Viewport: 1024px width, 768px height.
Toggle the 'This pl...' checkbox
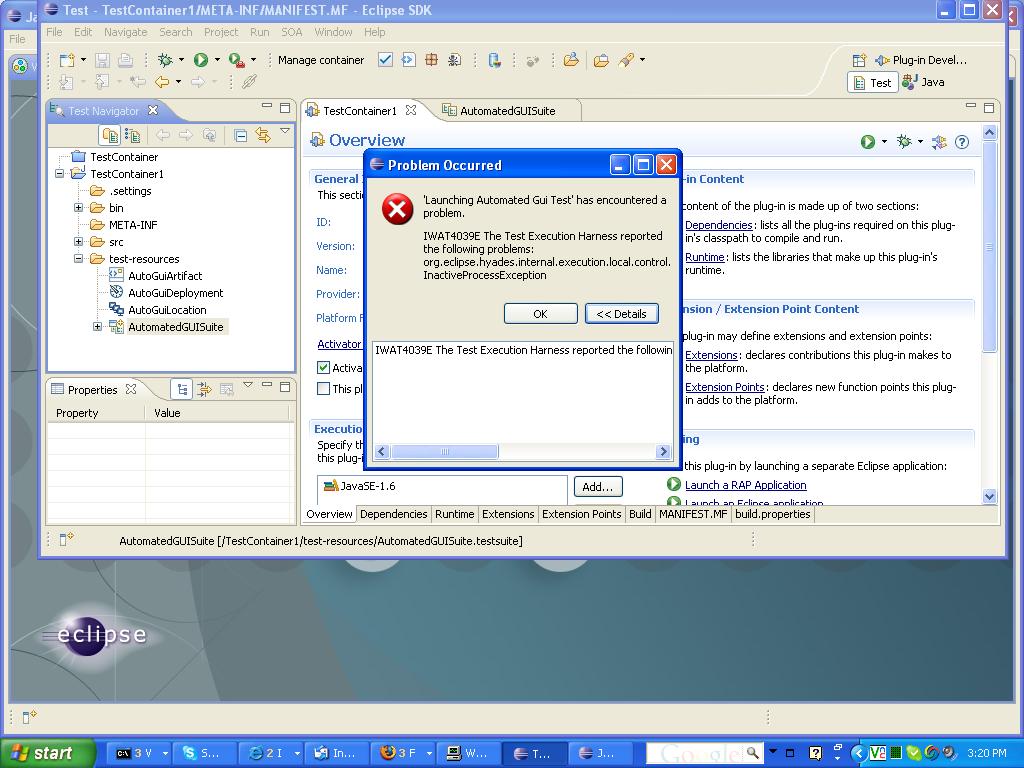323,389
